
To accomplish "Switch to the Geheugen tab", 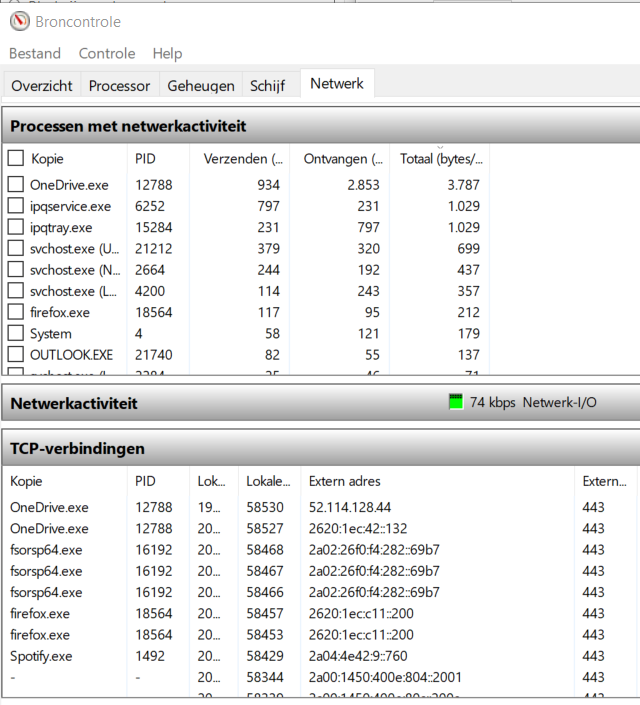I will [201, 85].
